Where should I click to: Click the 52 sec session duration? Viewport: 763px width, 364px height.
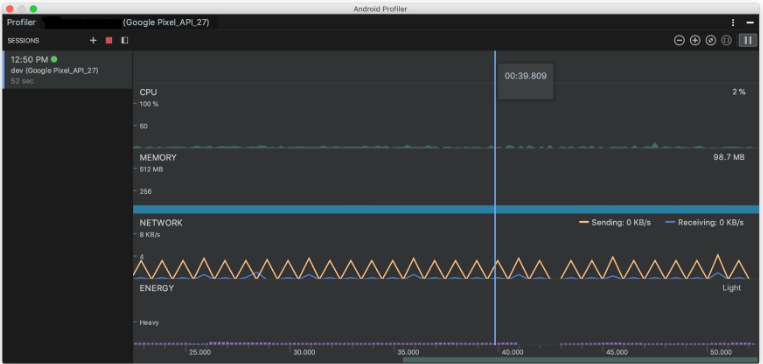tap(22, 81)
